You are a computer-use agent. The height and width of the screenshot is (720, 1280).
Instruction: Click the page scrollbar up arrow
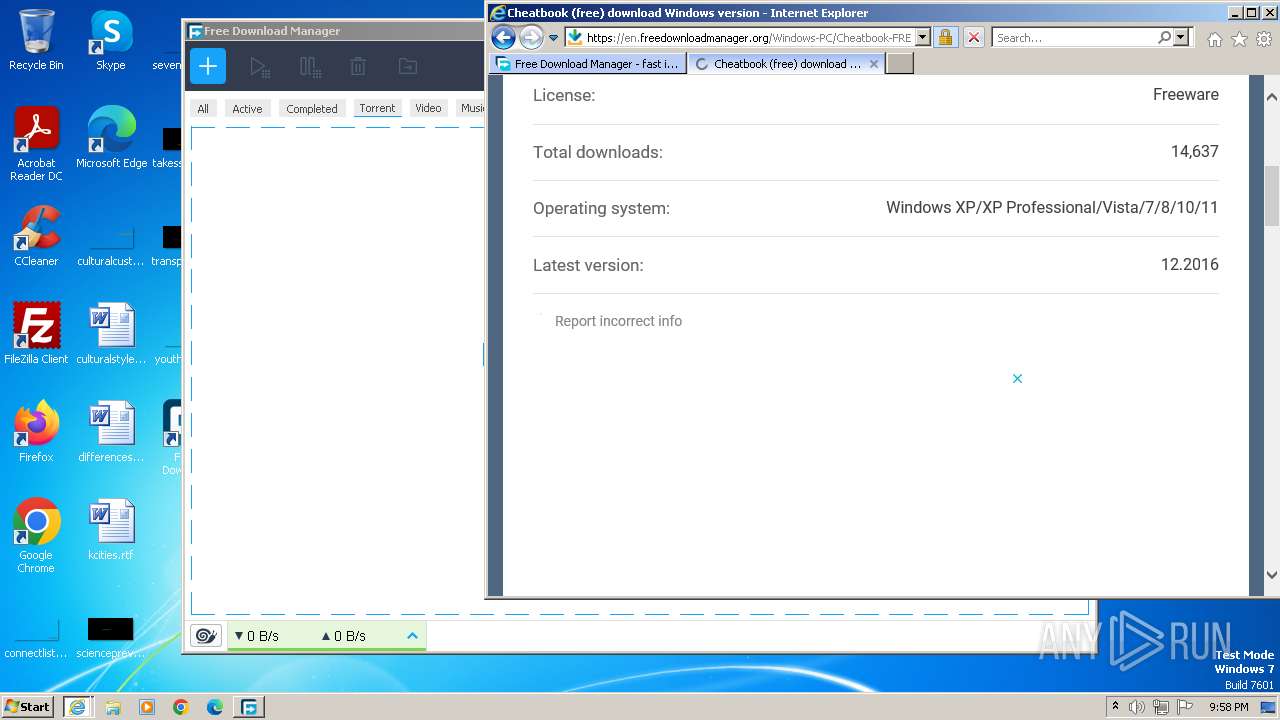click(x=1272, y=97)
